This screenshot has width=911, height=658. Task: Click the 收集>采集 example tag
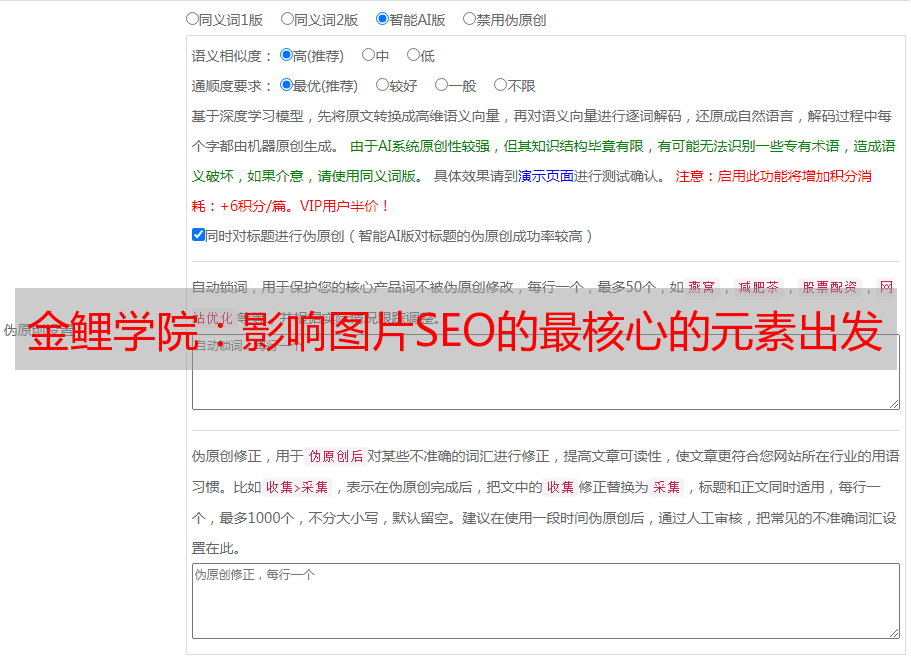click(297, 487)
